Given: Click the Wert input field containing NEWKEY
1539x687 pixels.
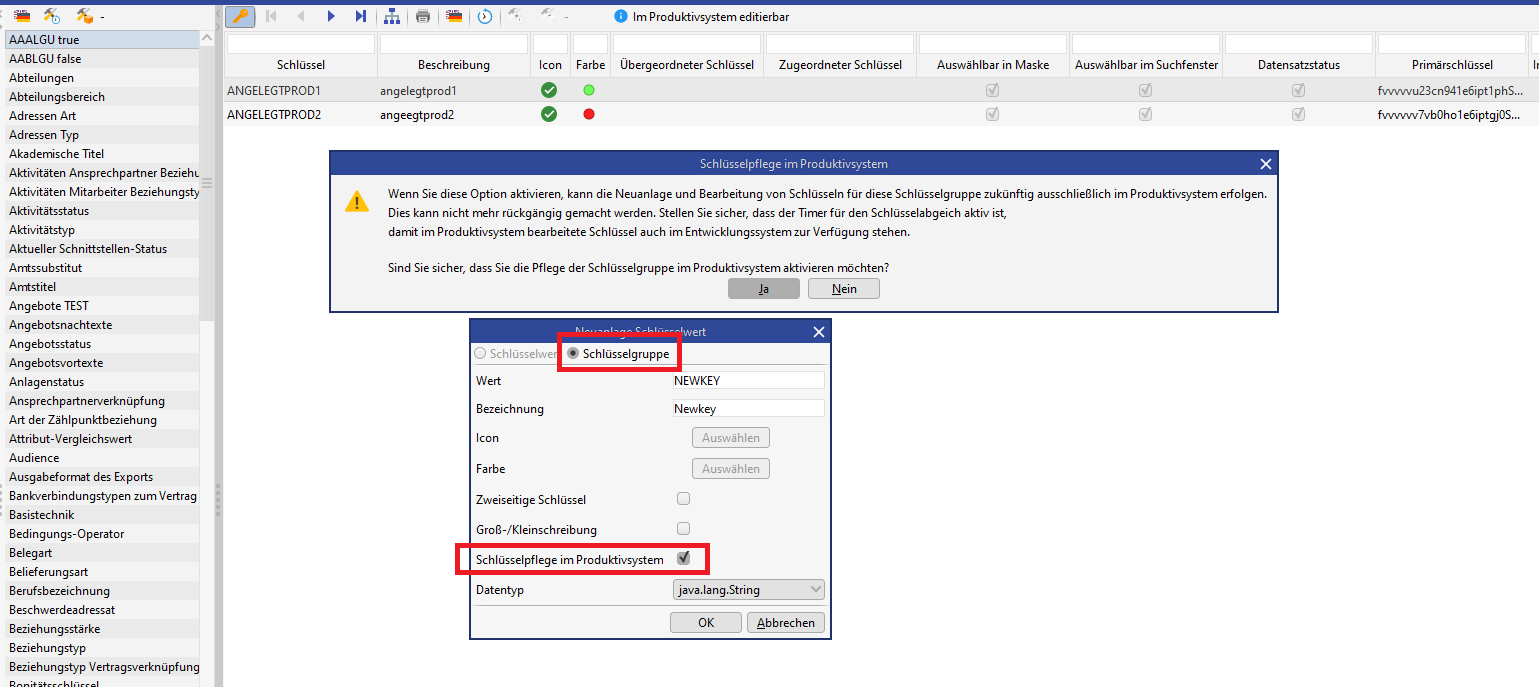Looking at the screenshot, I should (748, 381).
